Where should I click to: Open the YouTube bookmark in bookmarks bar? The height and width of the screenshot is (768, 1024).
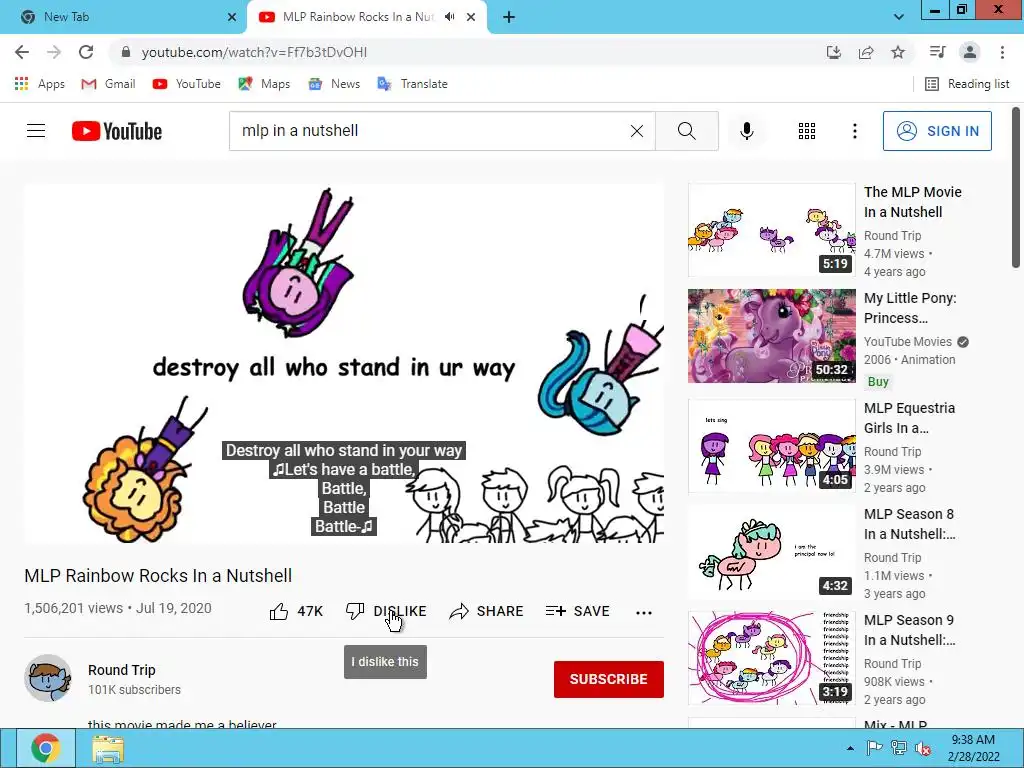click(x=187, y=84)
